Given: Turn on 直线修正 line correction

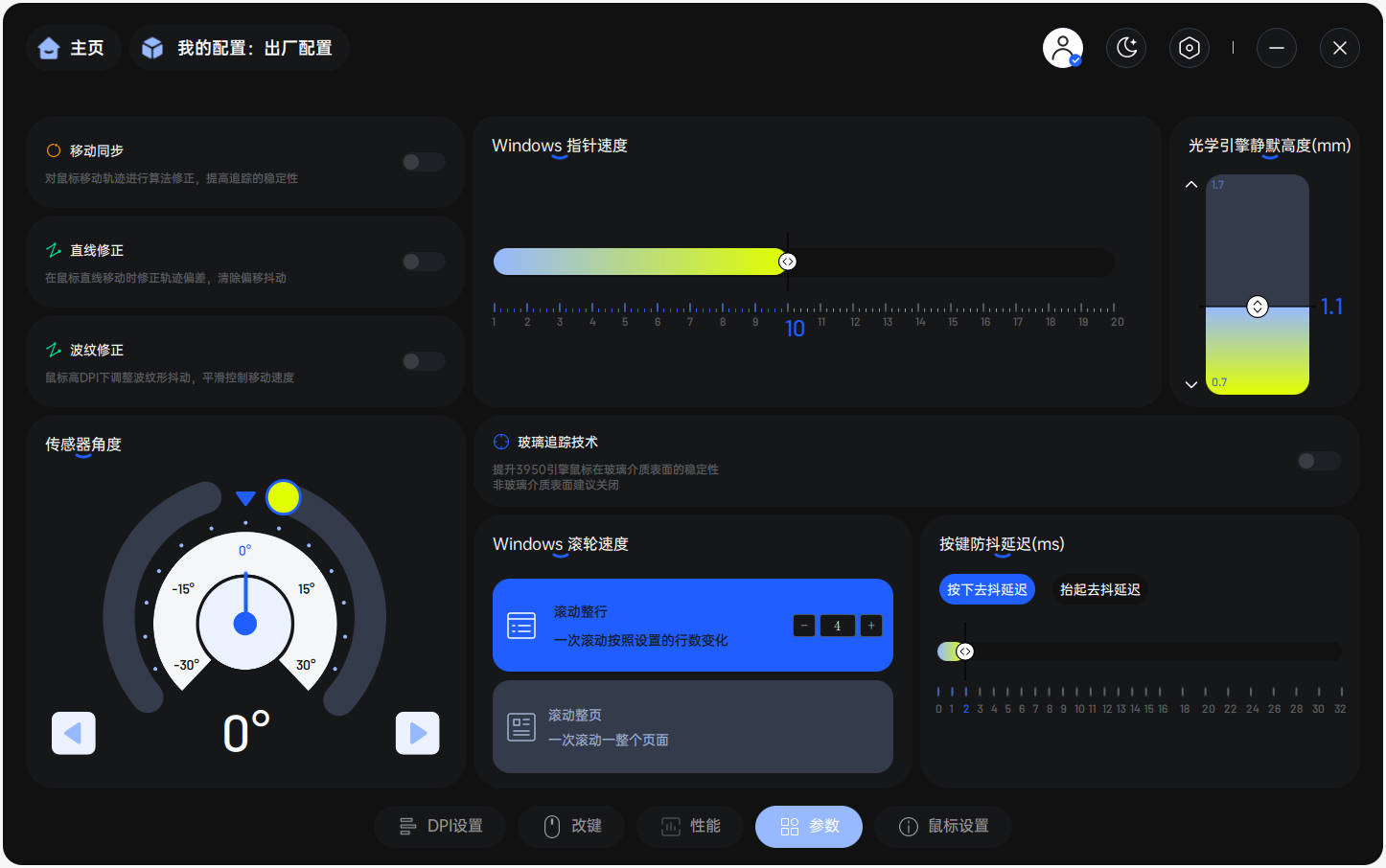Looking at the screenshot, I should click(423, 262).
